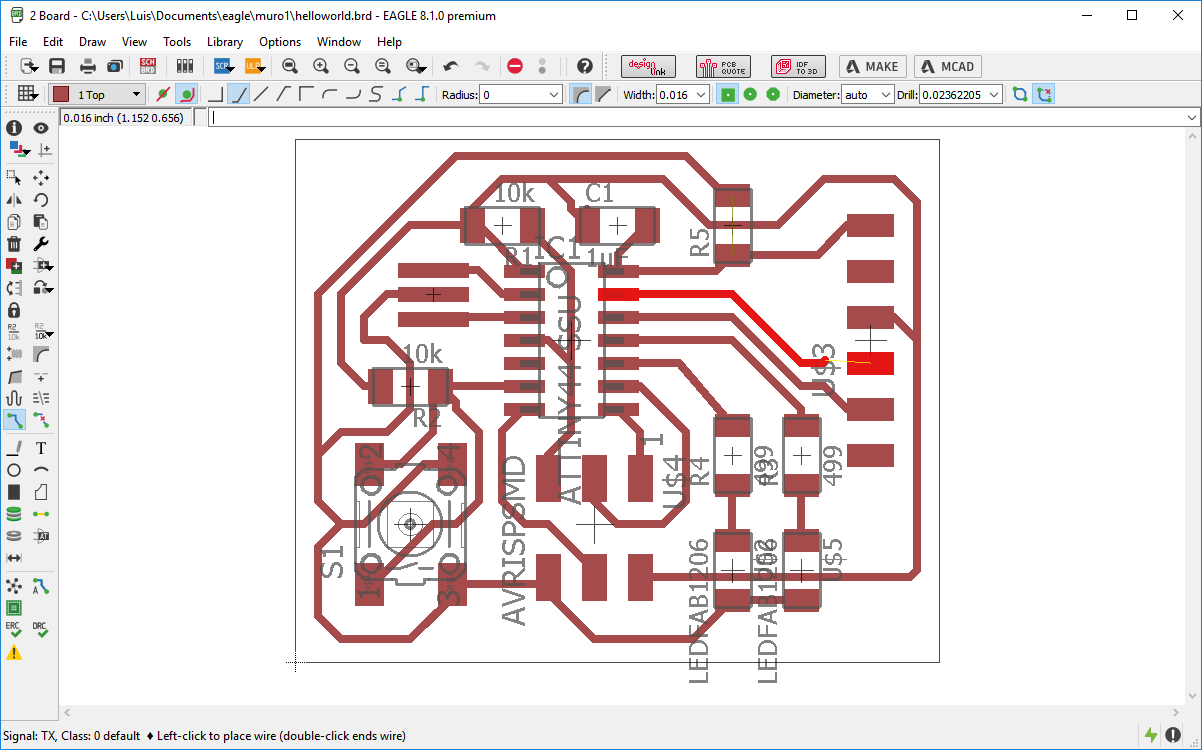Toggle Show eye tool in sidebar
This screenshot has height=750, width=1202.
(x=41, y=128)
